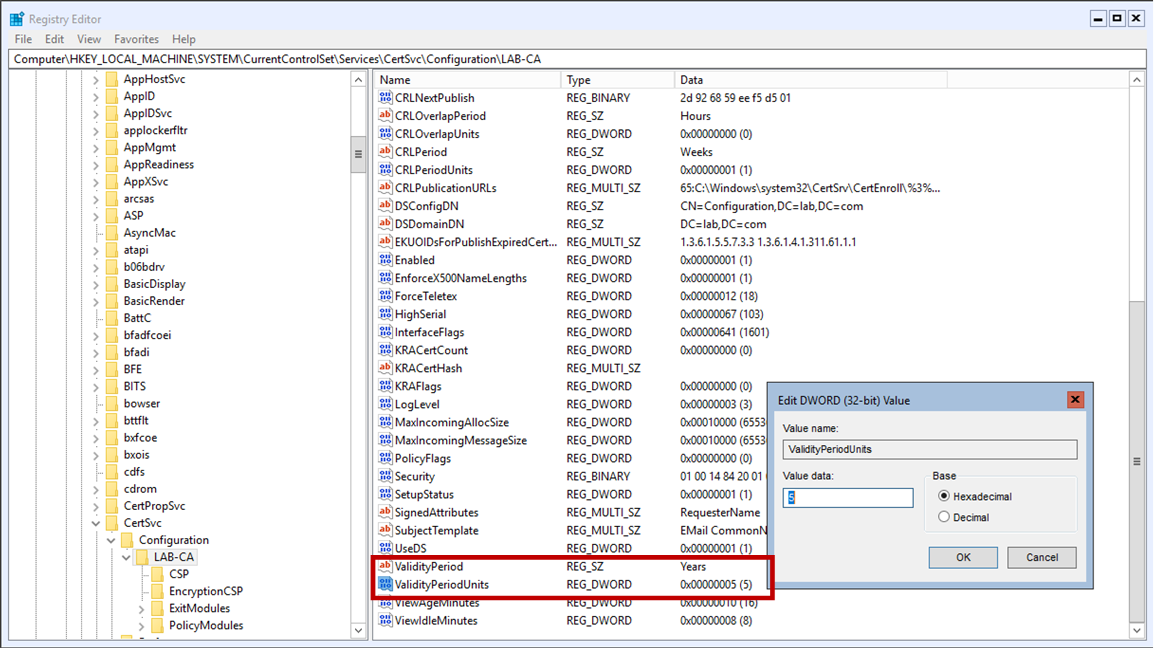
Task: Open the View menu
Action: click(x=89, y=39)
